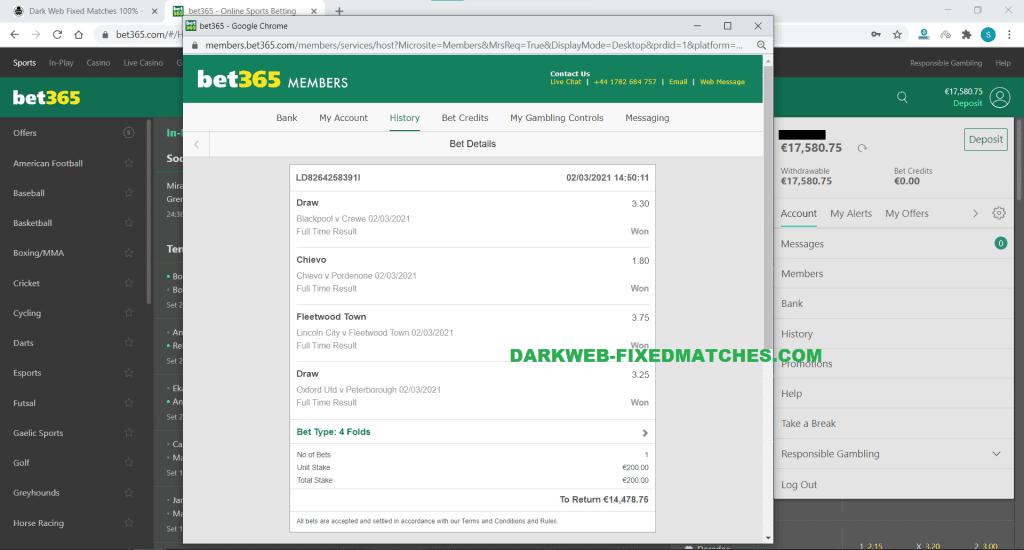Click the popup address bar URL
This screenshot has width=1024, height=550.
tap(473, 45)
